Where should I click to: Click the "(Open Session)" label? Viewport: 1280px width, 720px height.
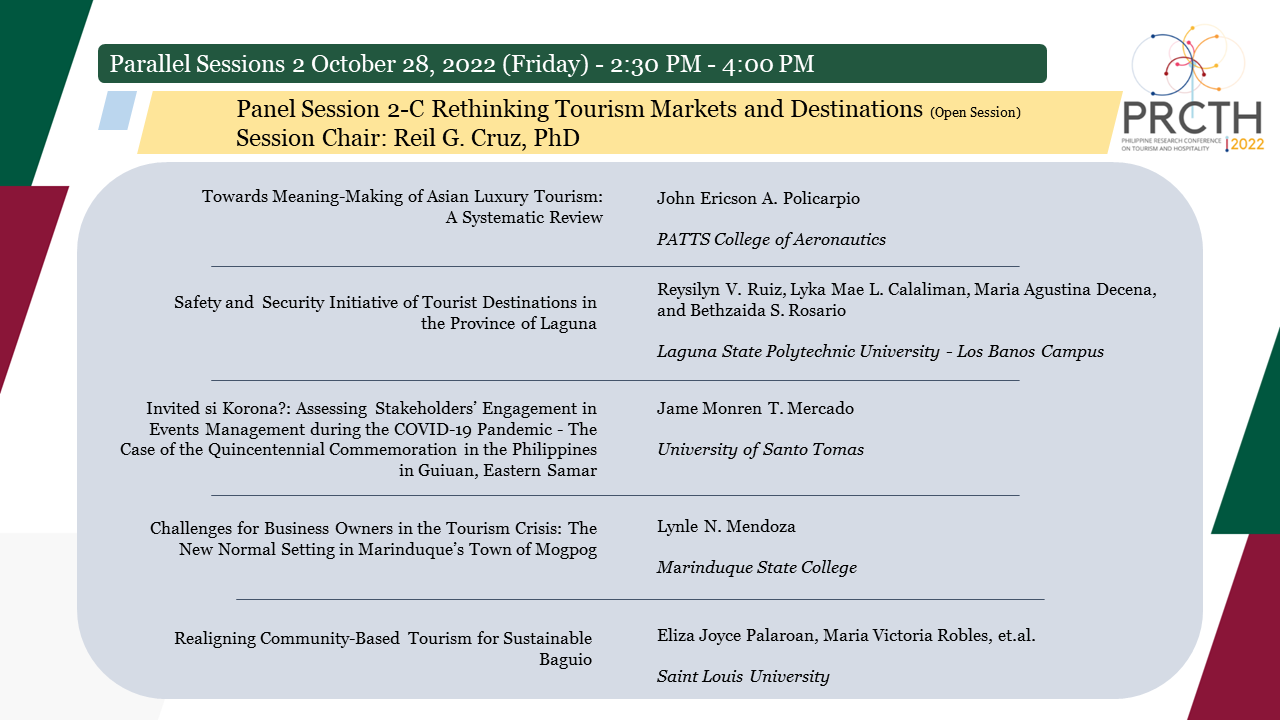(975, 112)
